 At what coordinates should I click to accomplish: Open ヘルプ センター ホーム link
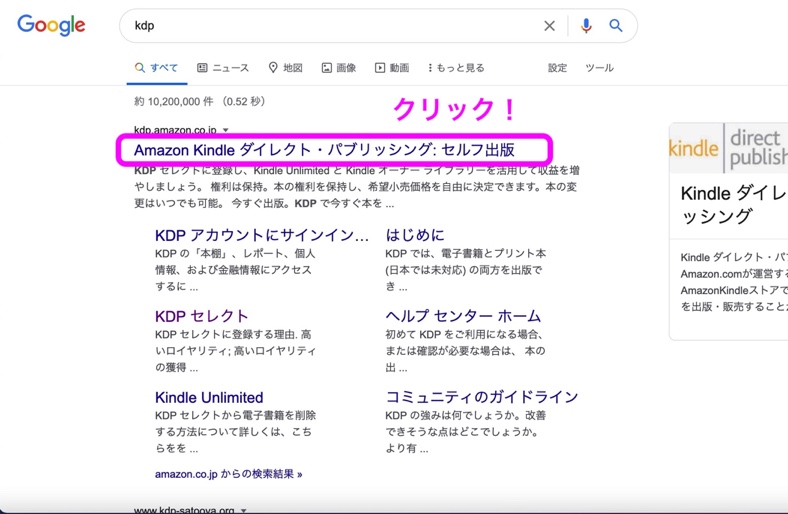tap(463, 316)
